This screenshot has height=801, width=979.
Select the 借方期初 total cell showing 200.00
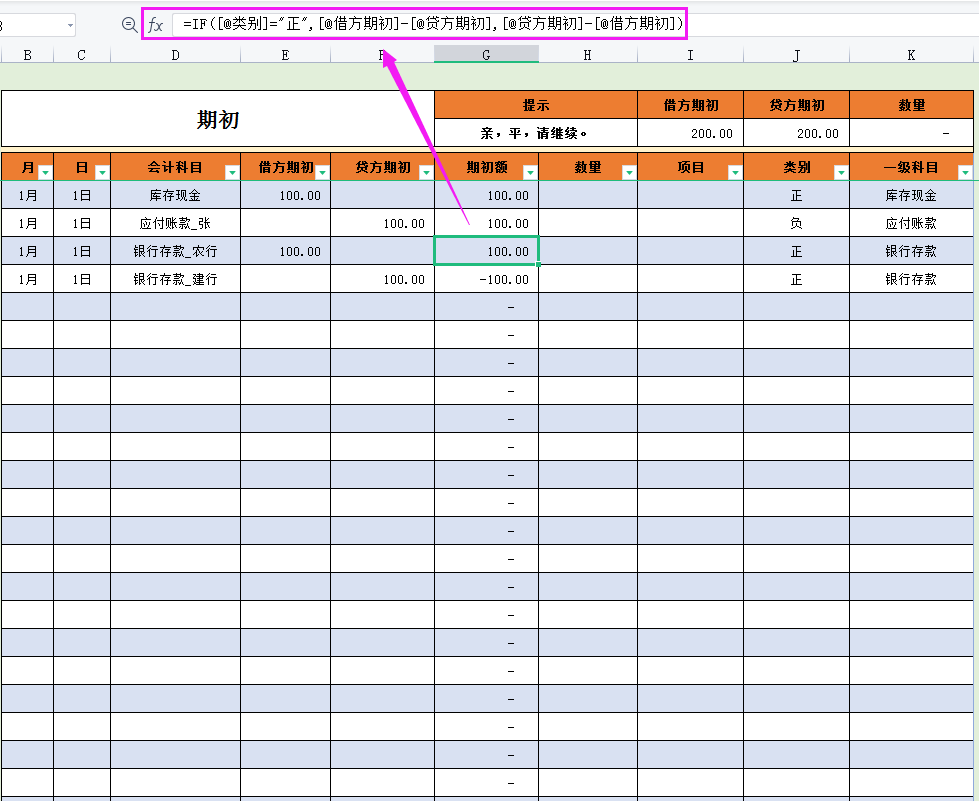pos(691,132)
